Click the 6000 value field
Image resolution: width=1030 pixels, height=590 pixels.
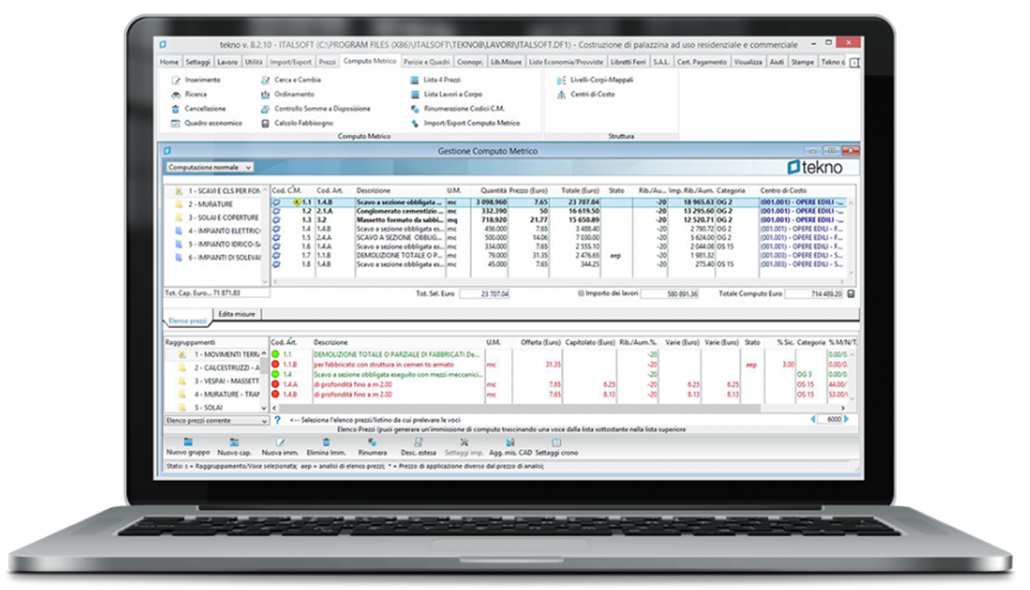click(x=830, y=419)
